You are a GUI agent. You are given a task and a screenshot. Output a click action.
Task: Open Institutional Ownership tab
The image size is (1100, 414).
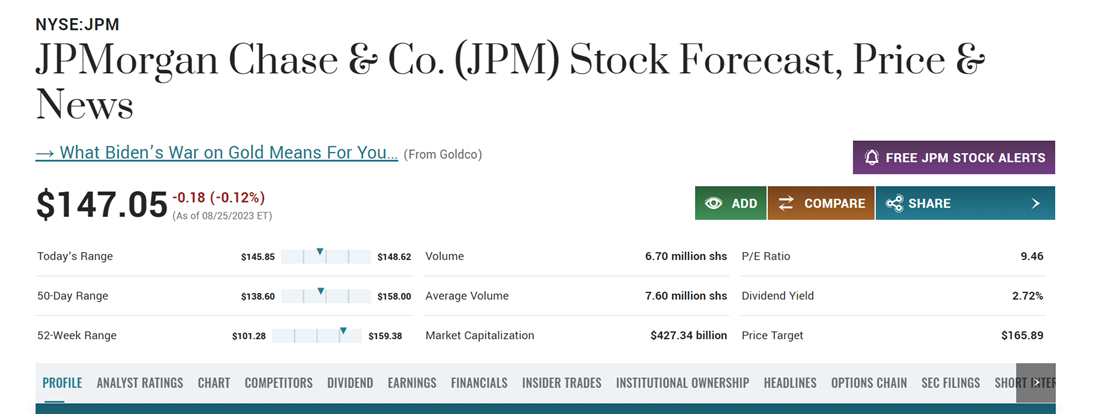[x=682, y=383]
